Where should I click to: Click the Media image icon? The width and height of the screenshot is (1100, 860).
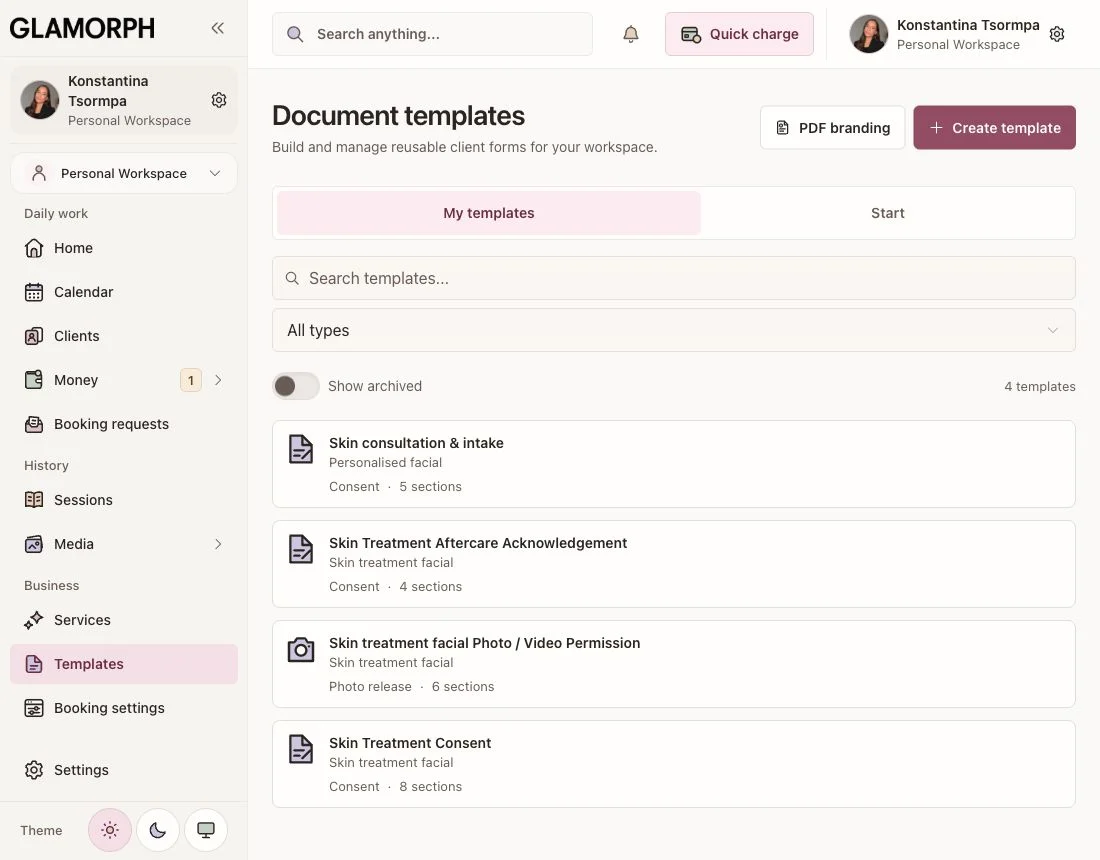pyautogui.click(x=34, y=544)
